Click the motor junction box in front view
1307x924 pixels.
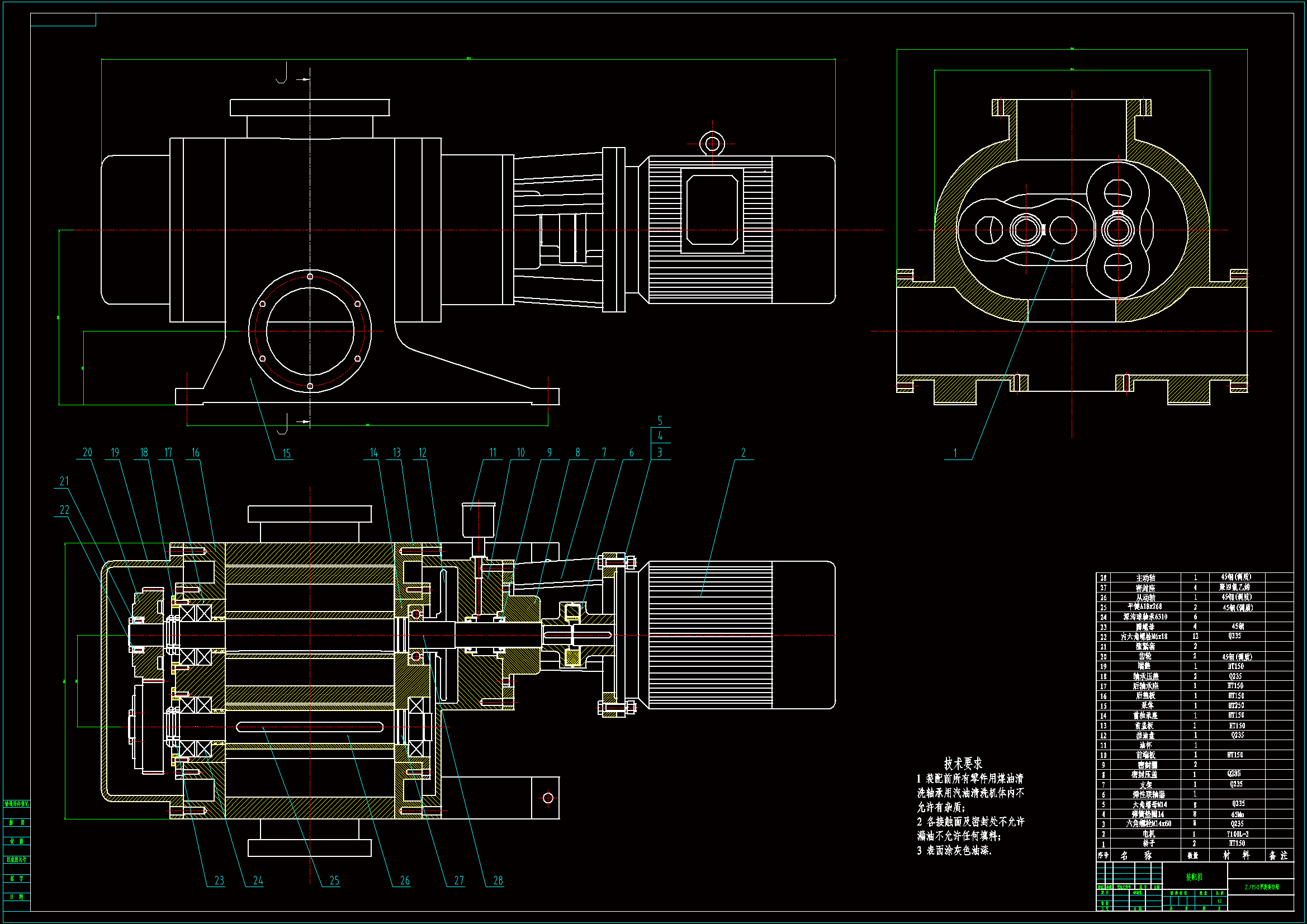tap(712, 210)
